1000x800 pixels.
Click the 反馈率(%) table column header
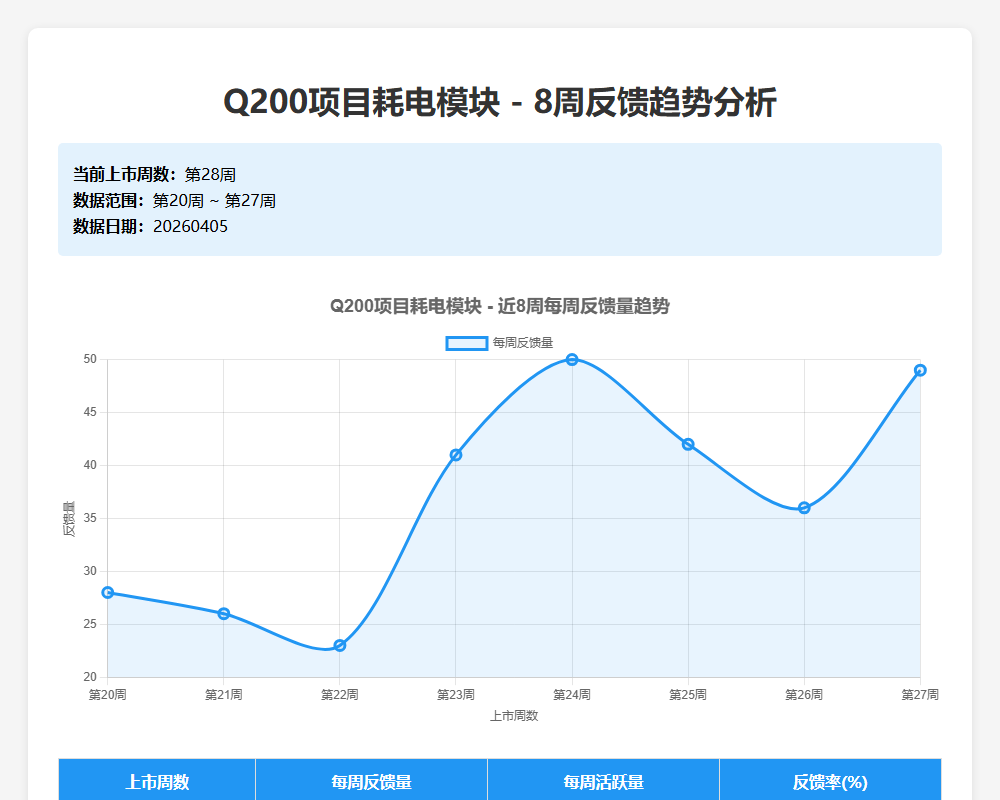pos(830,781)
